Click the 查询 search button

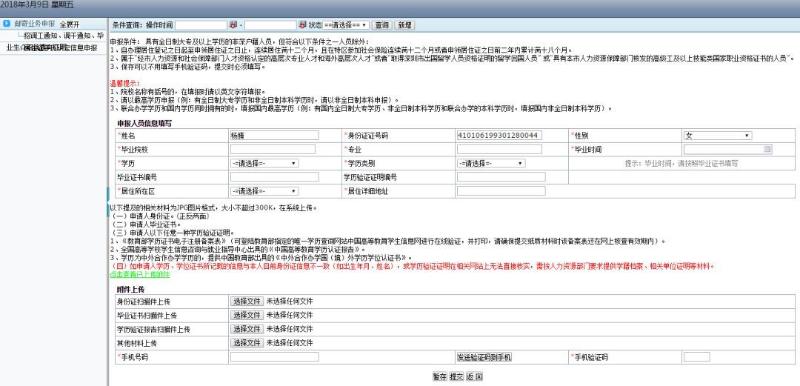(x=382, y=25)
